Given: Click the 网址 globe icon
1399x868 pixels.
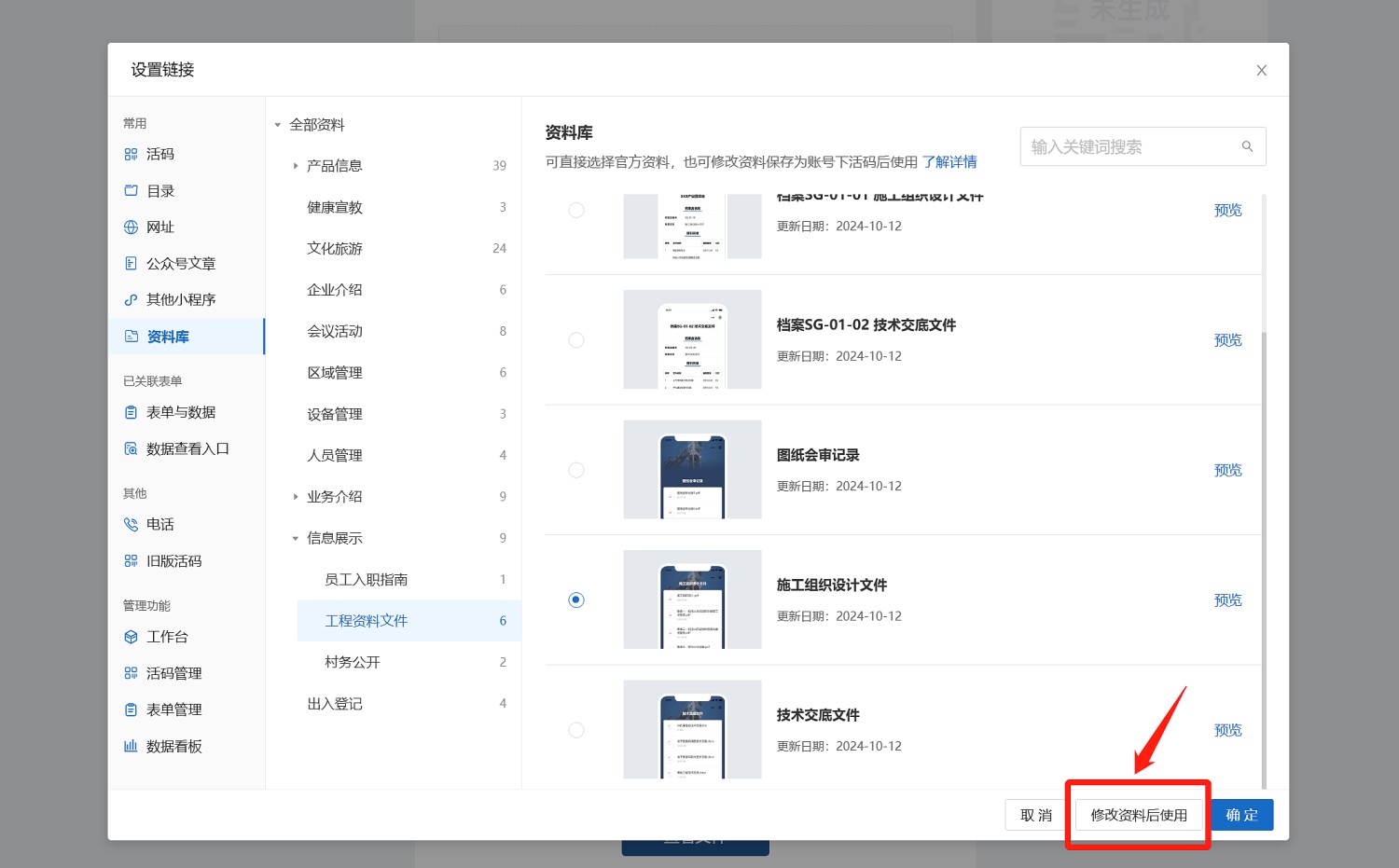Looking at the screenshot, I should [131, 227].
